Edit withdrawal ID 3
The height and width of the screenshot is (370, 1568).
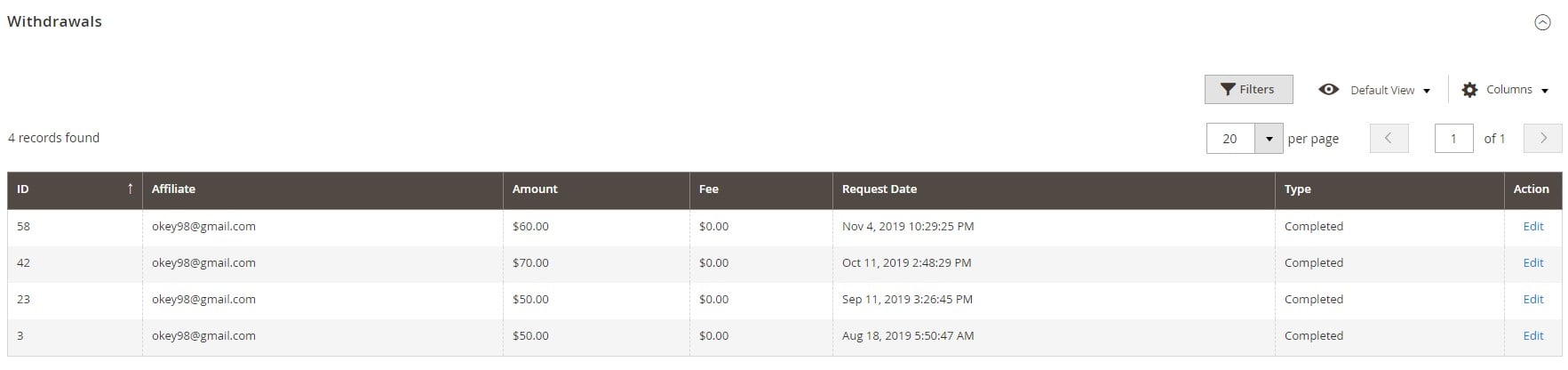(x=1532, y=336)
